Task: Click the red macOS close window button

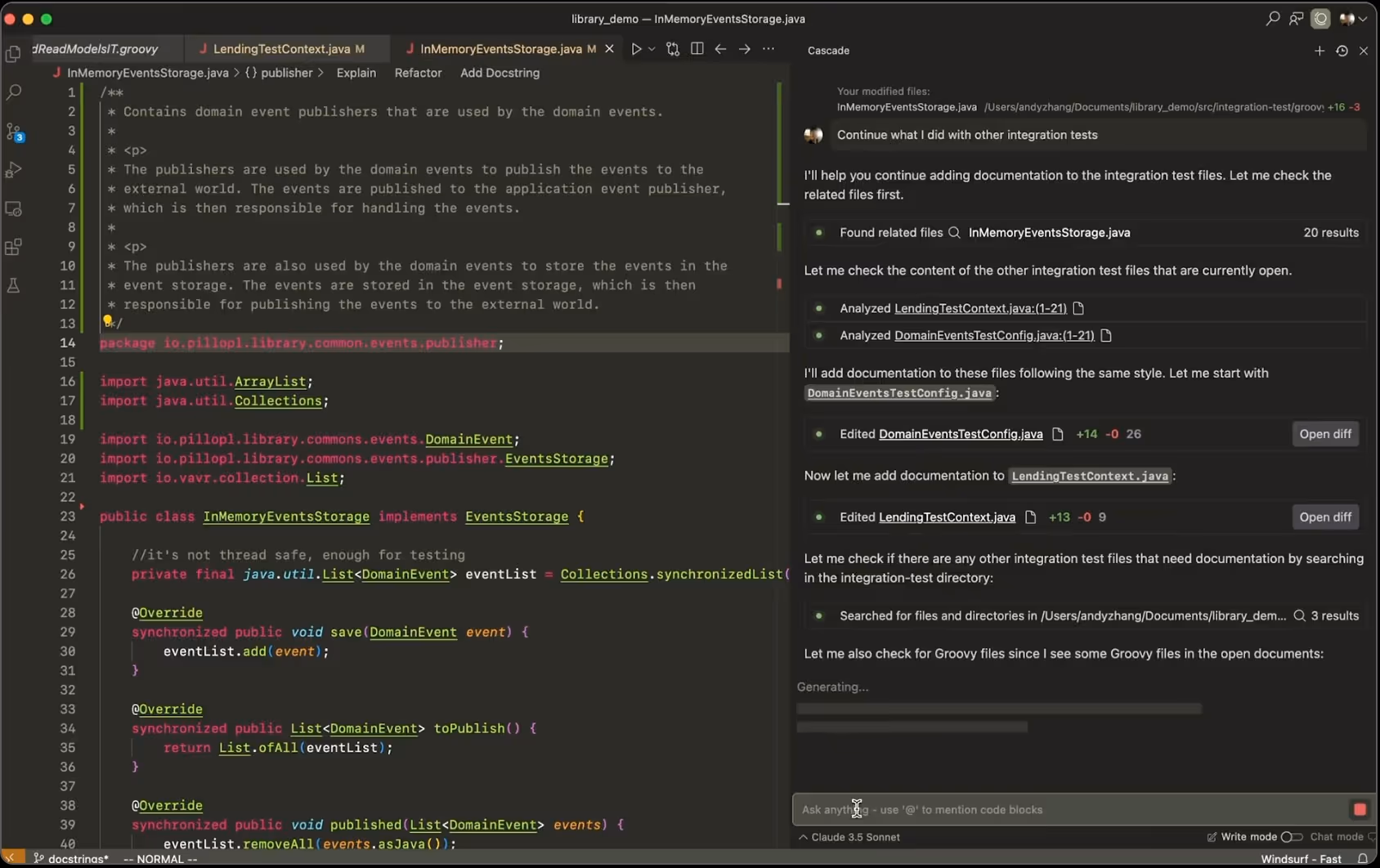Action: tap(10, 18)
